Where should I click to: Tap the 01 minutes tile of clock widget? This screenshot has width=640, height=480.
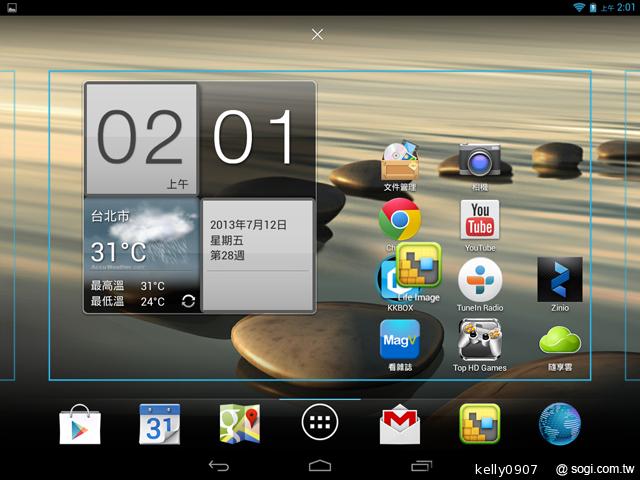257,139
